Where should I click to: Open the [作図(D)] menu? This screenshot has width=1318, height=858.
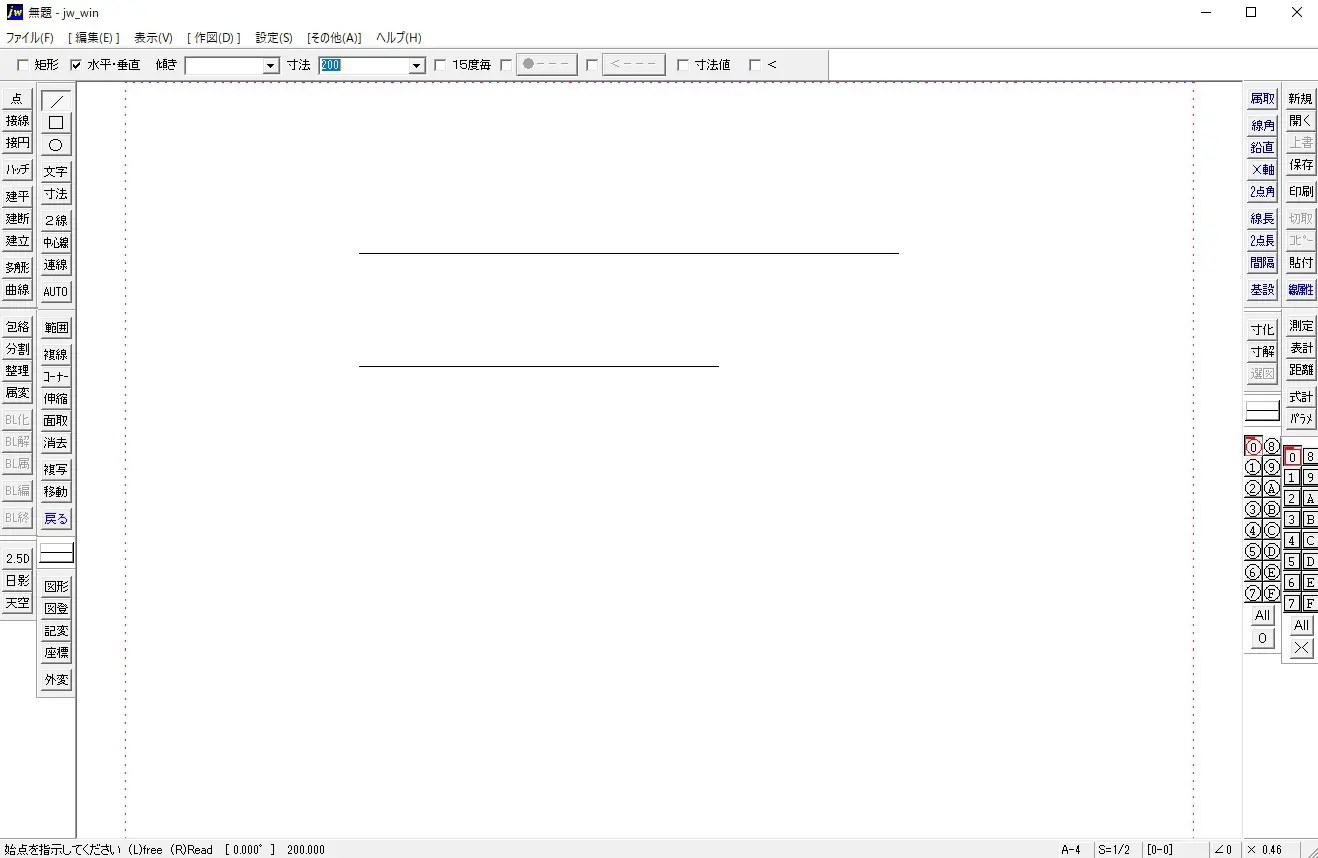[x=213, y=38]
